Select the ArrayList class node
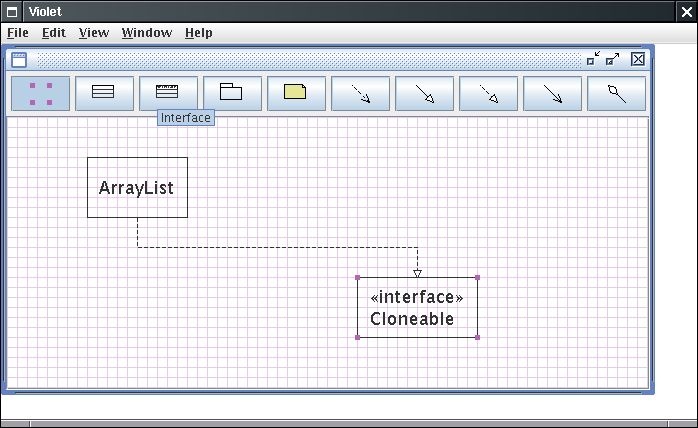 [137, 188]
